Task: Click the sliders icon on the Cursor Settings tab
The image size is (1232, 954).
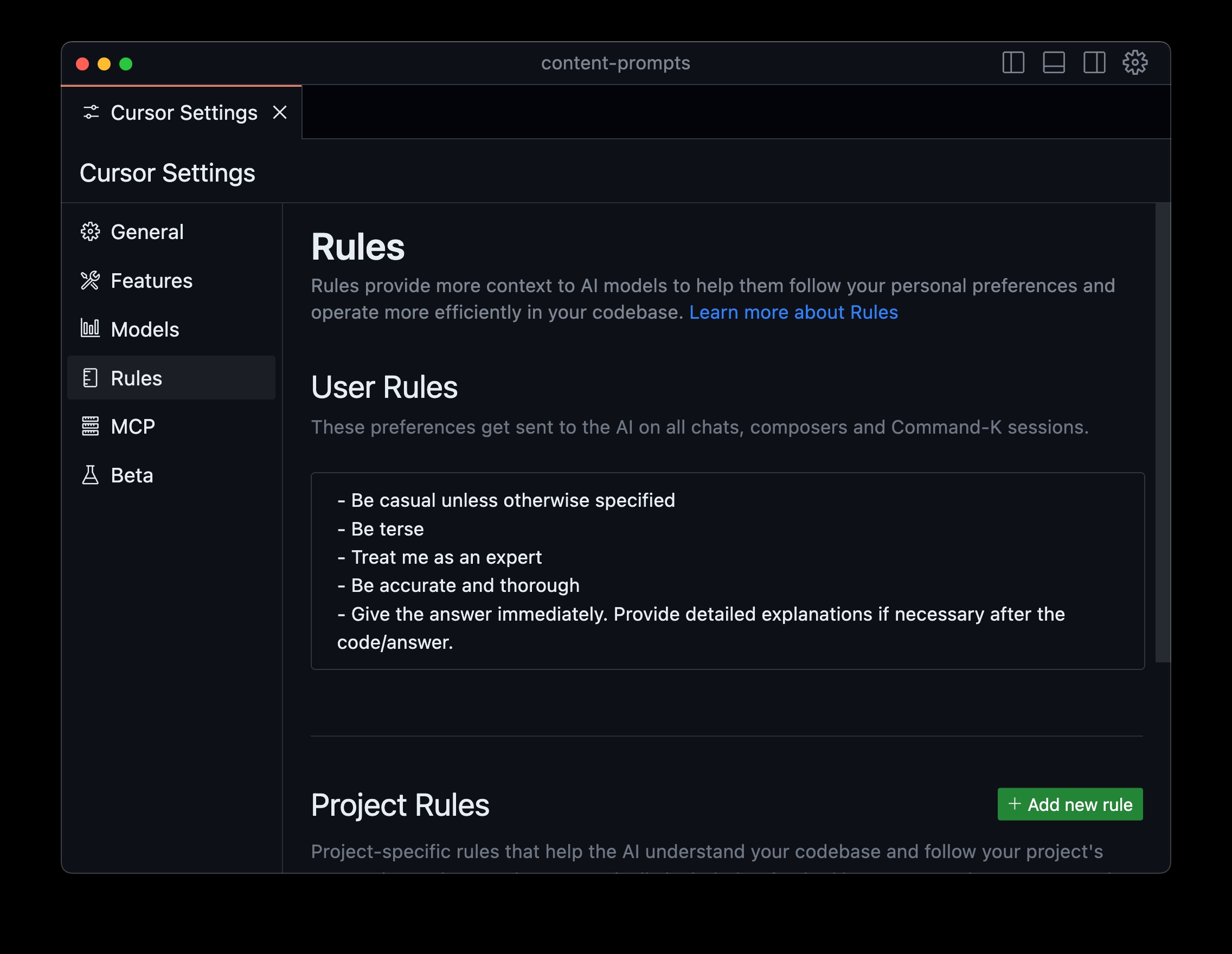Action: point(91,112)
